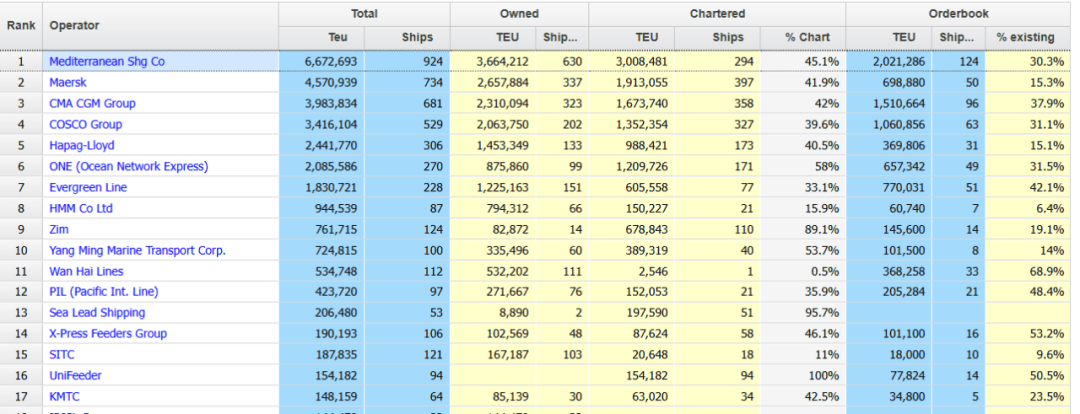
Task: Open the CMA CGM Group link
Action: point(92,103)
